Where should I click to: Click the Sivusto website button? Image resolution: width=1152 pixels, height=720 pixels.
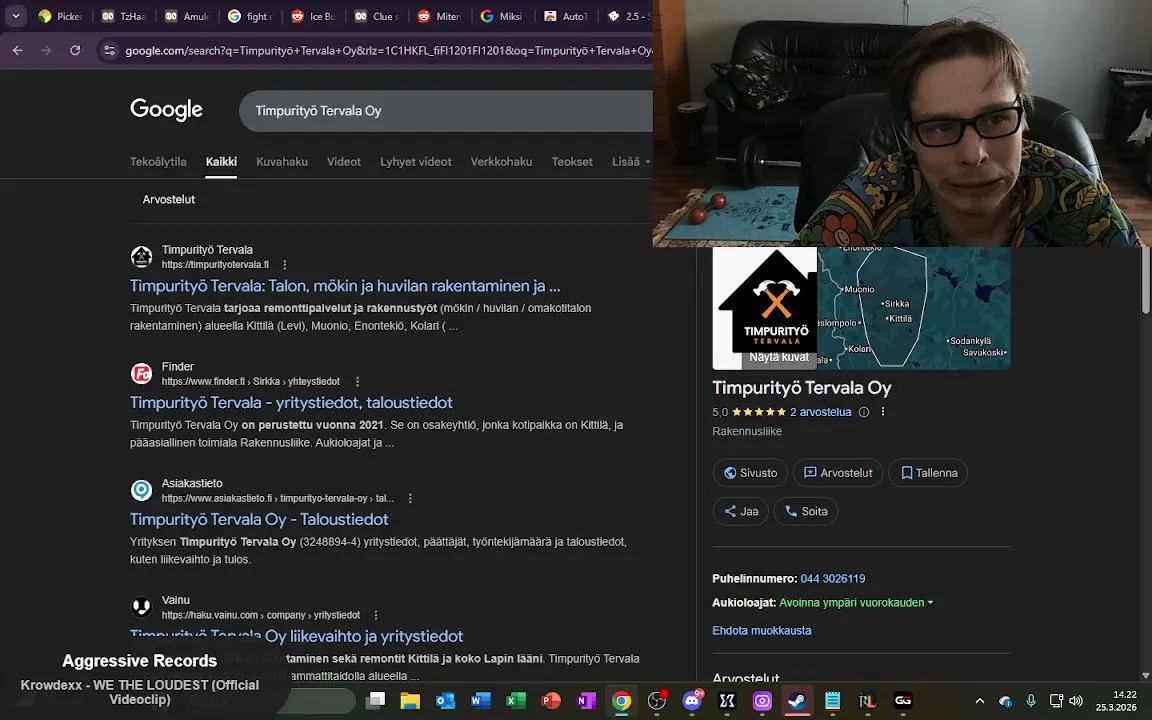(x=750, y=472)
